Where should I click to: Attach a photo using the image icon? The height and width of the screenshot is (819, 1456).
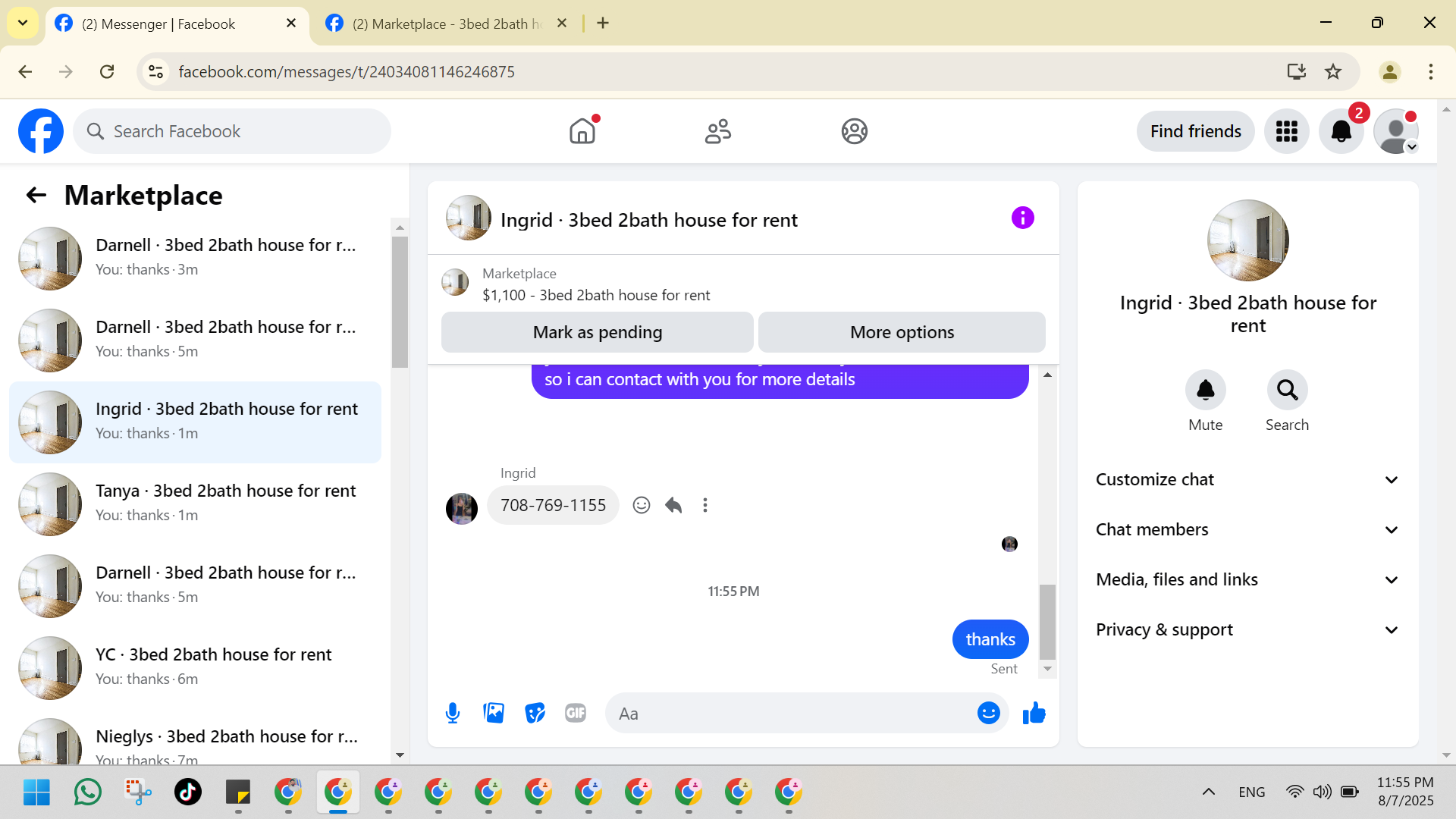[494, 713]
